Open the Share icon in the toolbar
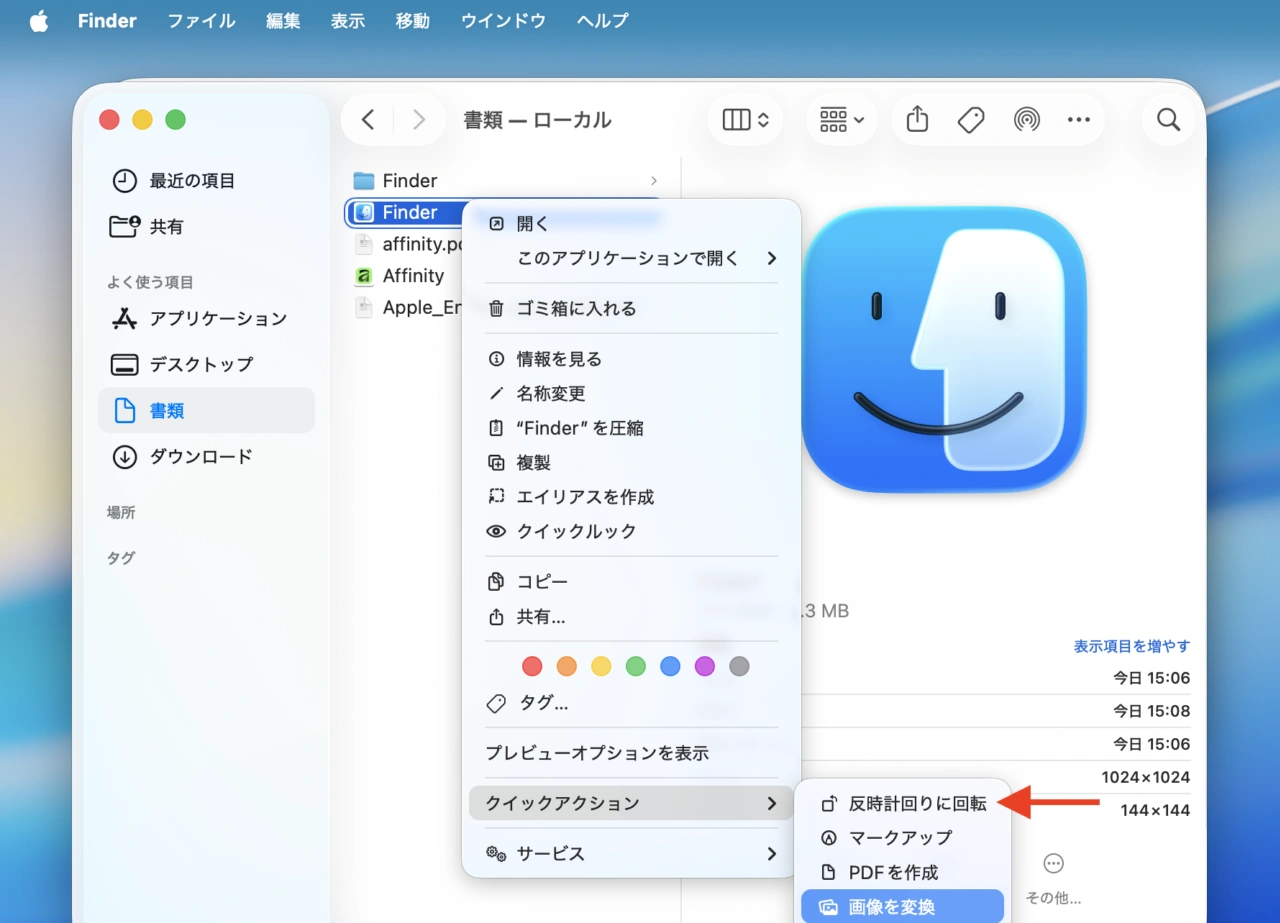1280x923 pixels. [x=917, y=119]
